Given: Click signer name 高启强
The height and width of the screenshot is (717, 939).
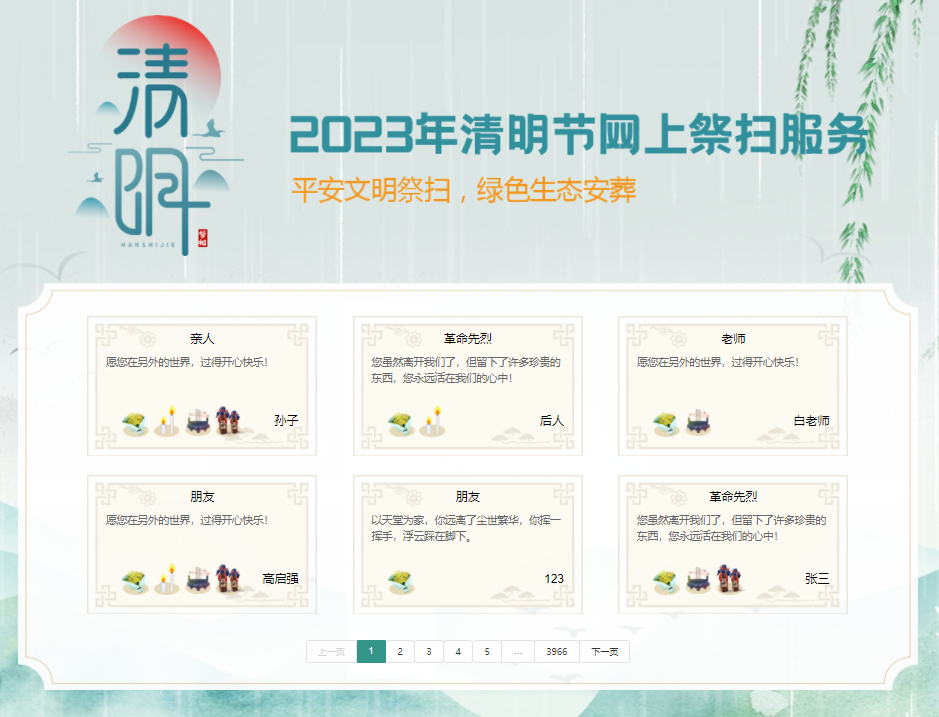Looking at the screenshot, I should point(280,579).
